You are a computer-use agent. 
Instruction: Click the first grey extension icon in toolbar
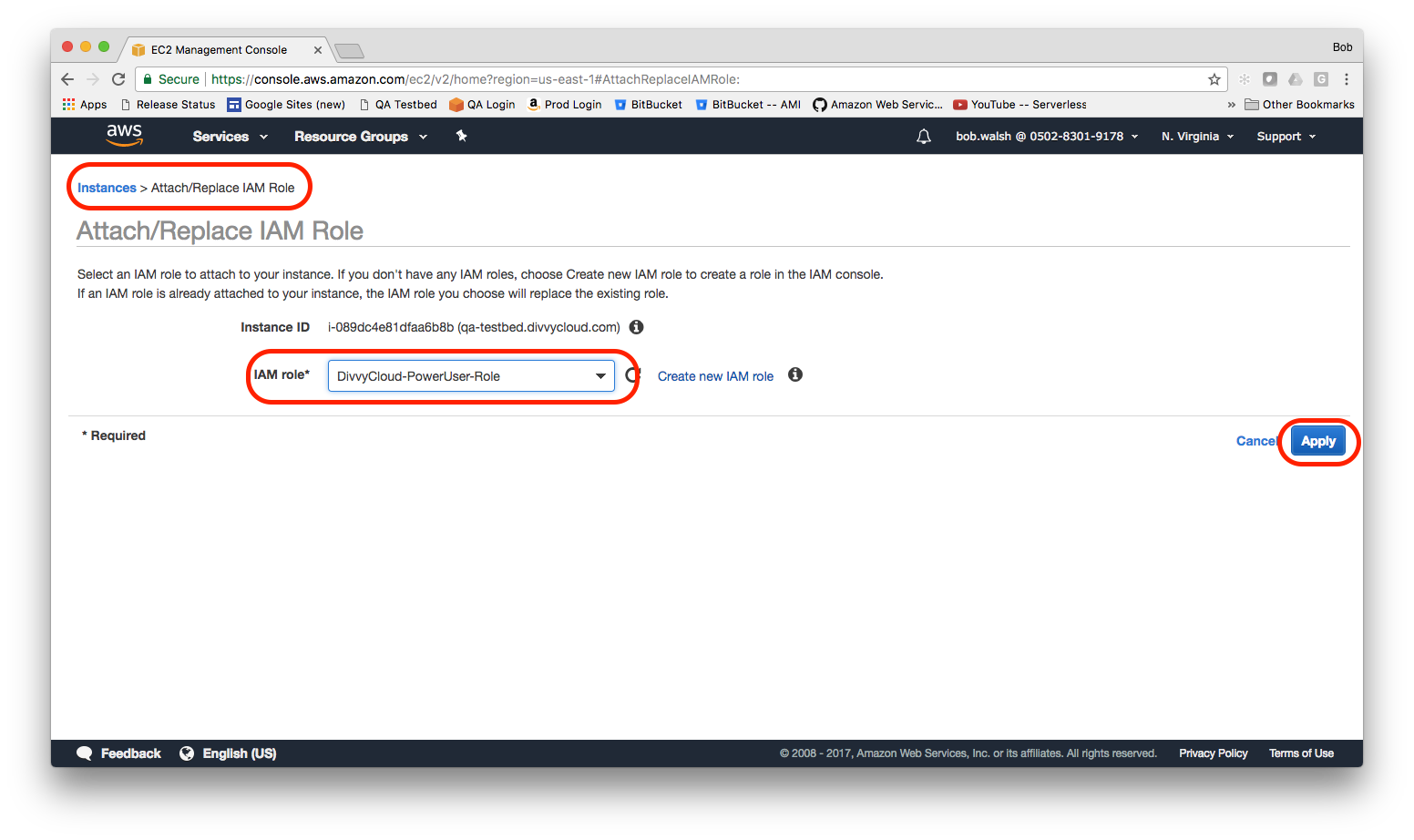tap(1270, 79)
